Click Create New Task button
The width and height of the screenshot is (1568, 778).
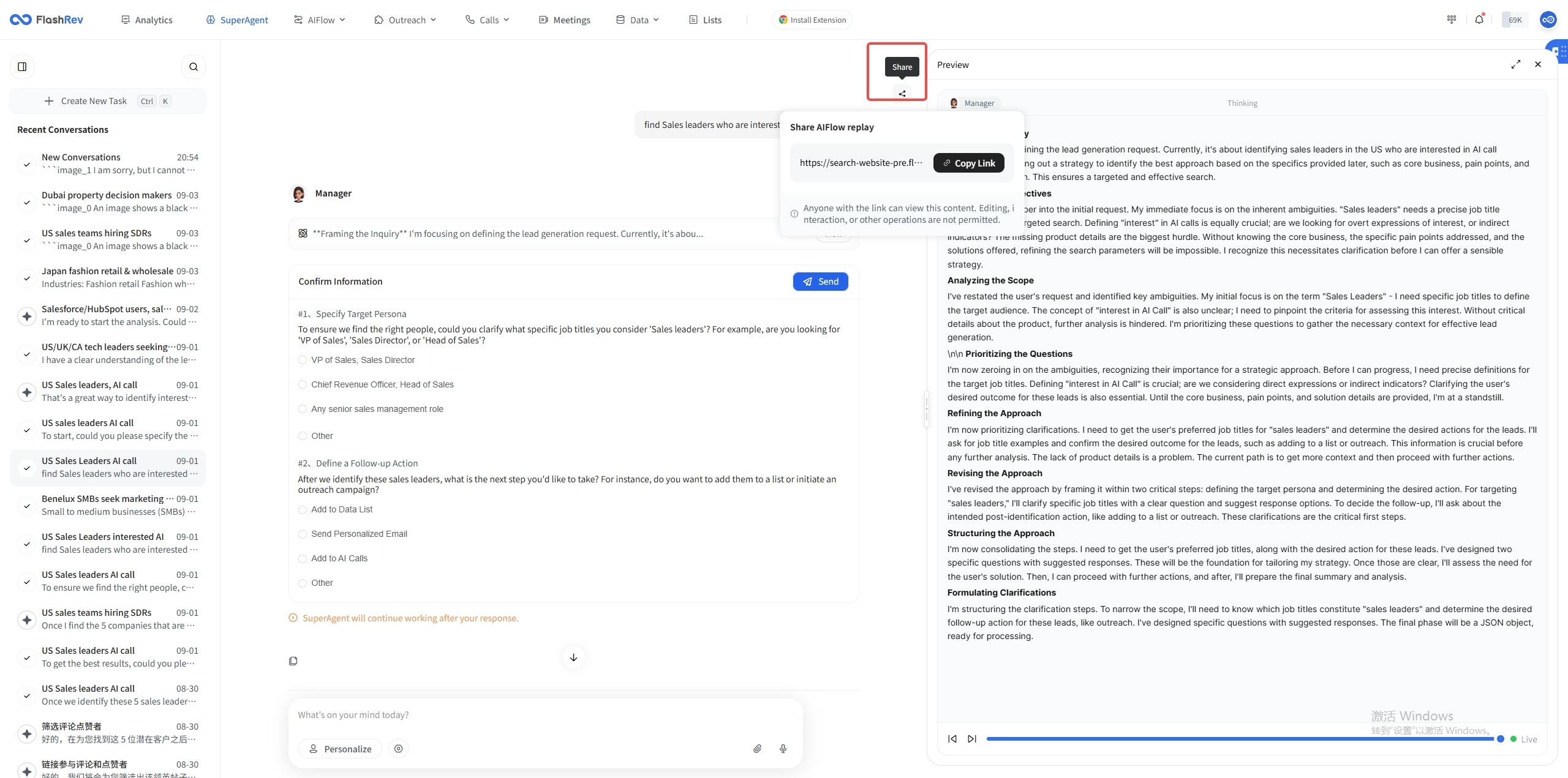[108, 101]
